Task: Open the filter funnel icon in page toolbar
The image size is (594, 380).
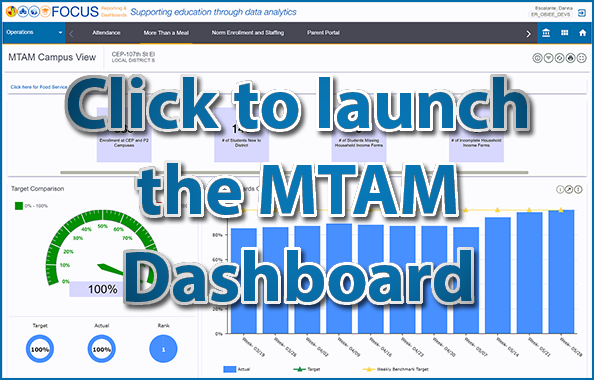Action: coord(548,58)
